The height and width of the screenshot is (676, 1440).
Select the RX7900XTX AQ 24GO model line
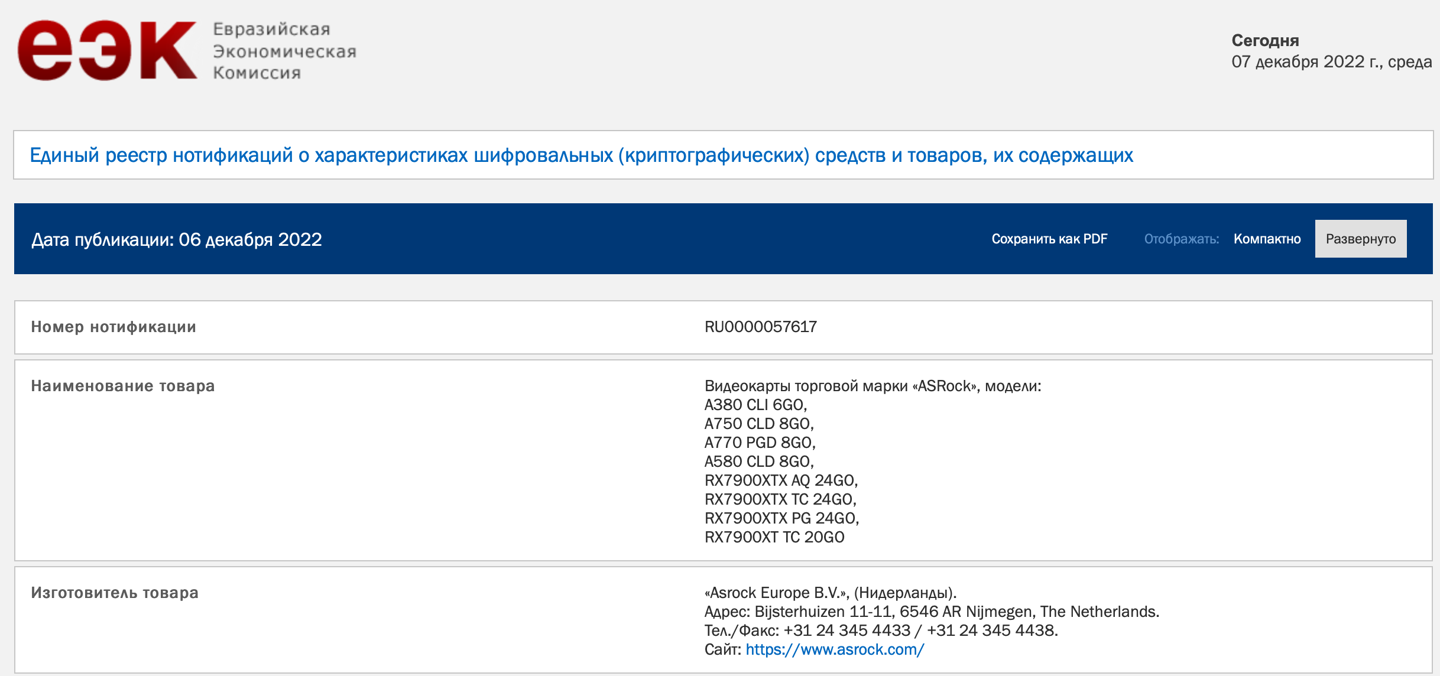point(781,481)
